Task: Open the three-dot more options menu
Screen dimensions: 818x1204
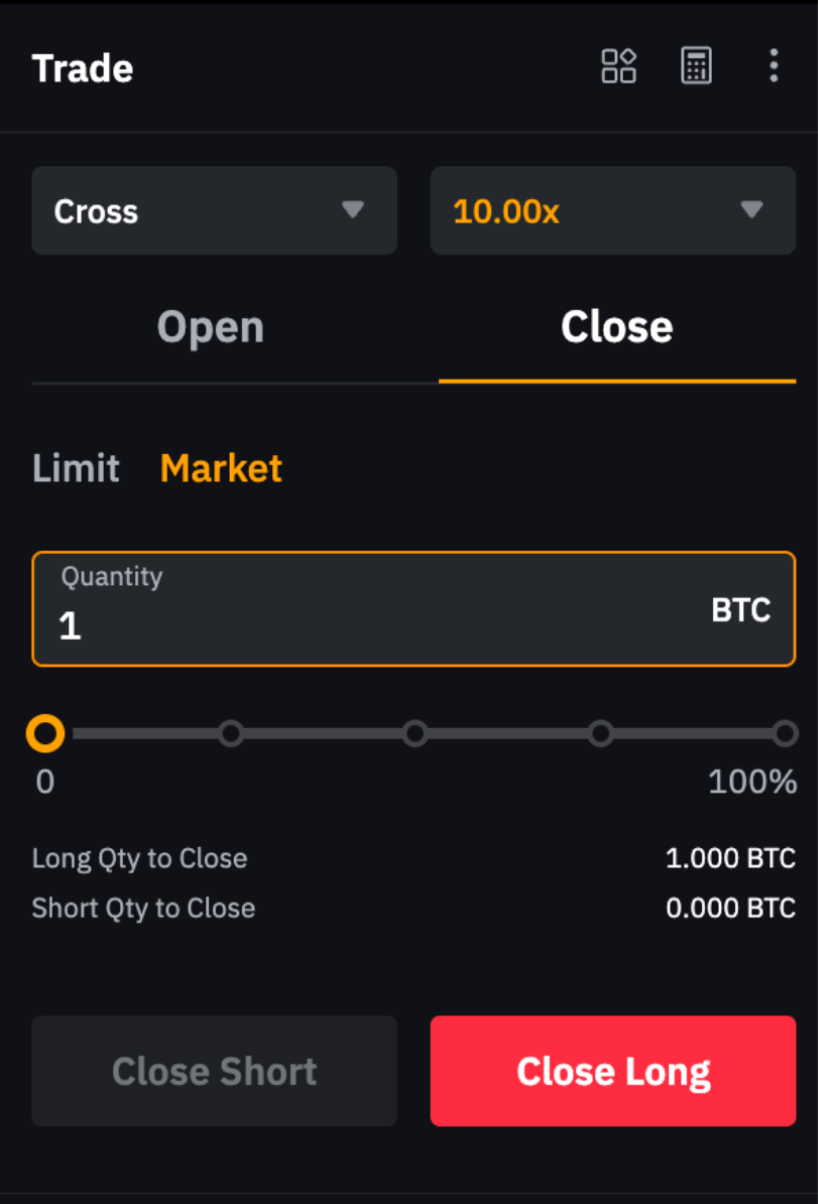Action: point(773,67)
